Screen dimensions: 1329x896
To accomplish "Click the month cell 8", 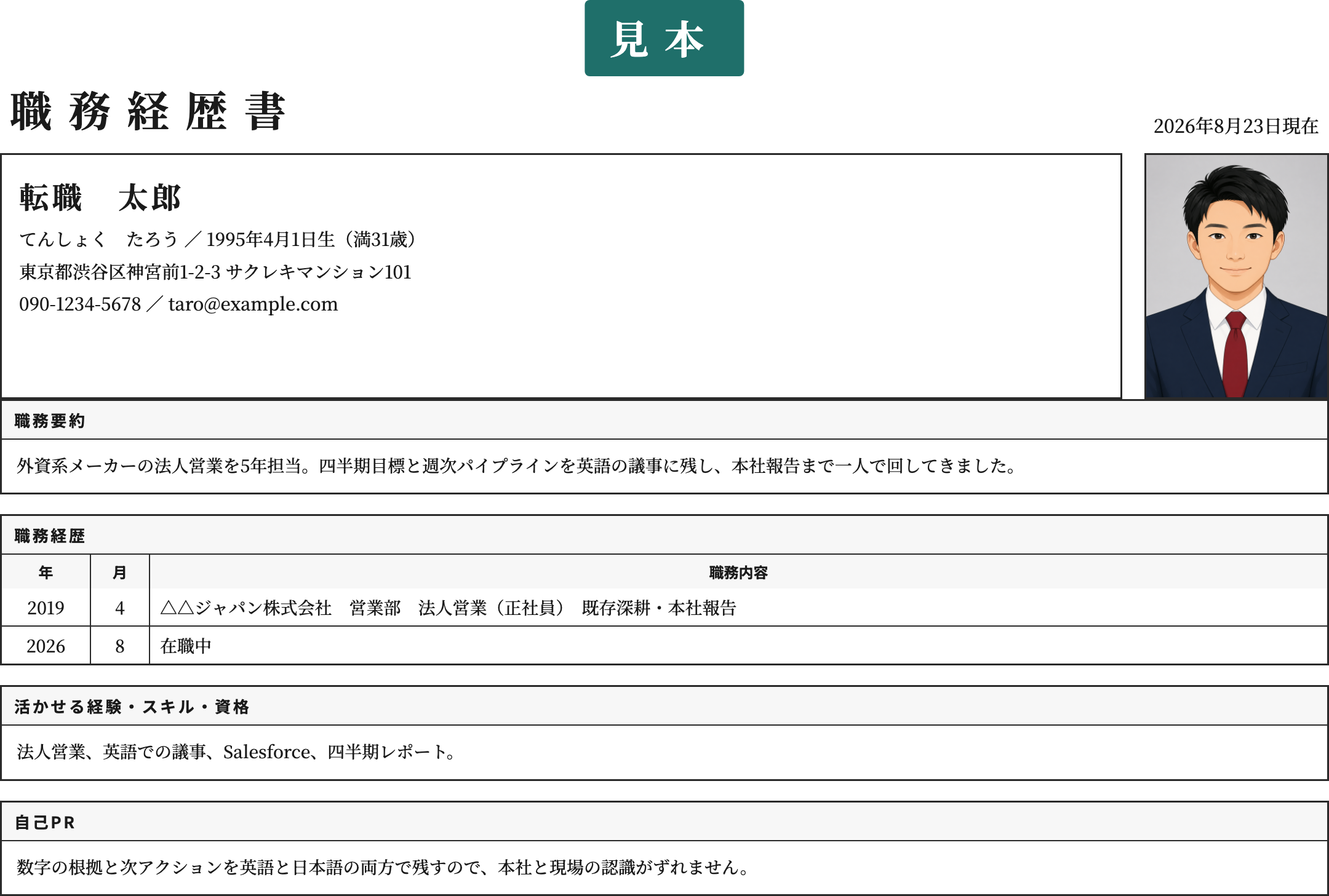I will [x=120, y=646].
